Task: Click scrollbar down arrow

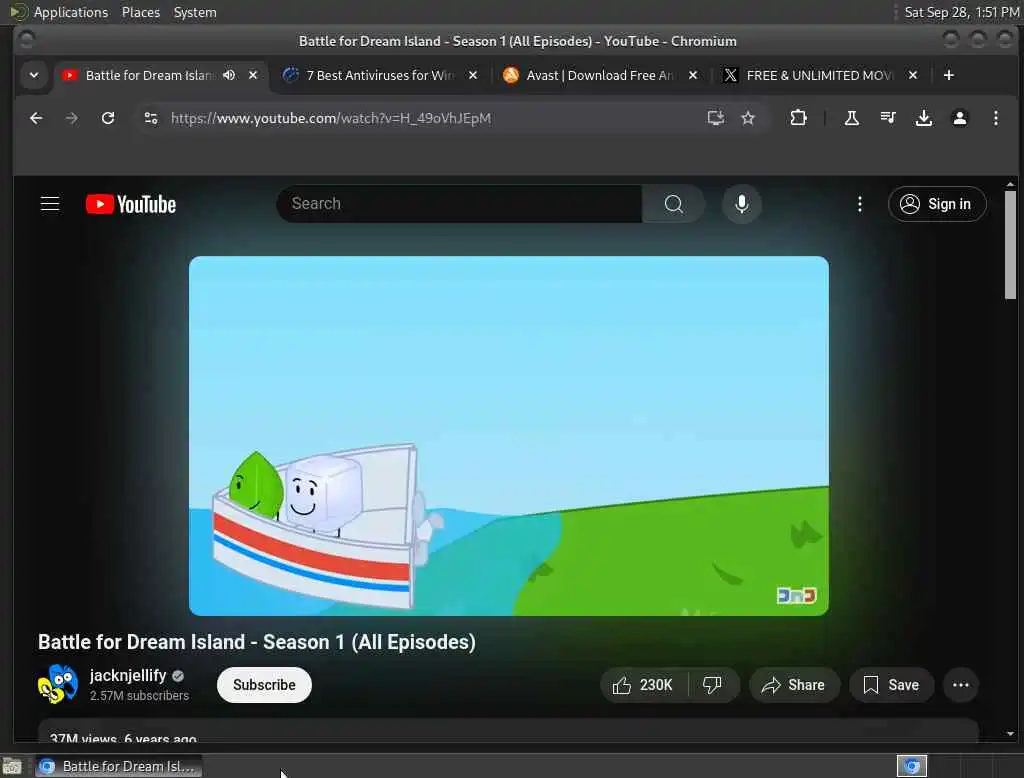Action: coord(1010,734)
